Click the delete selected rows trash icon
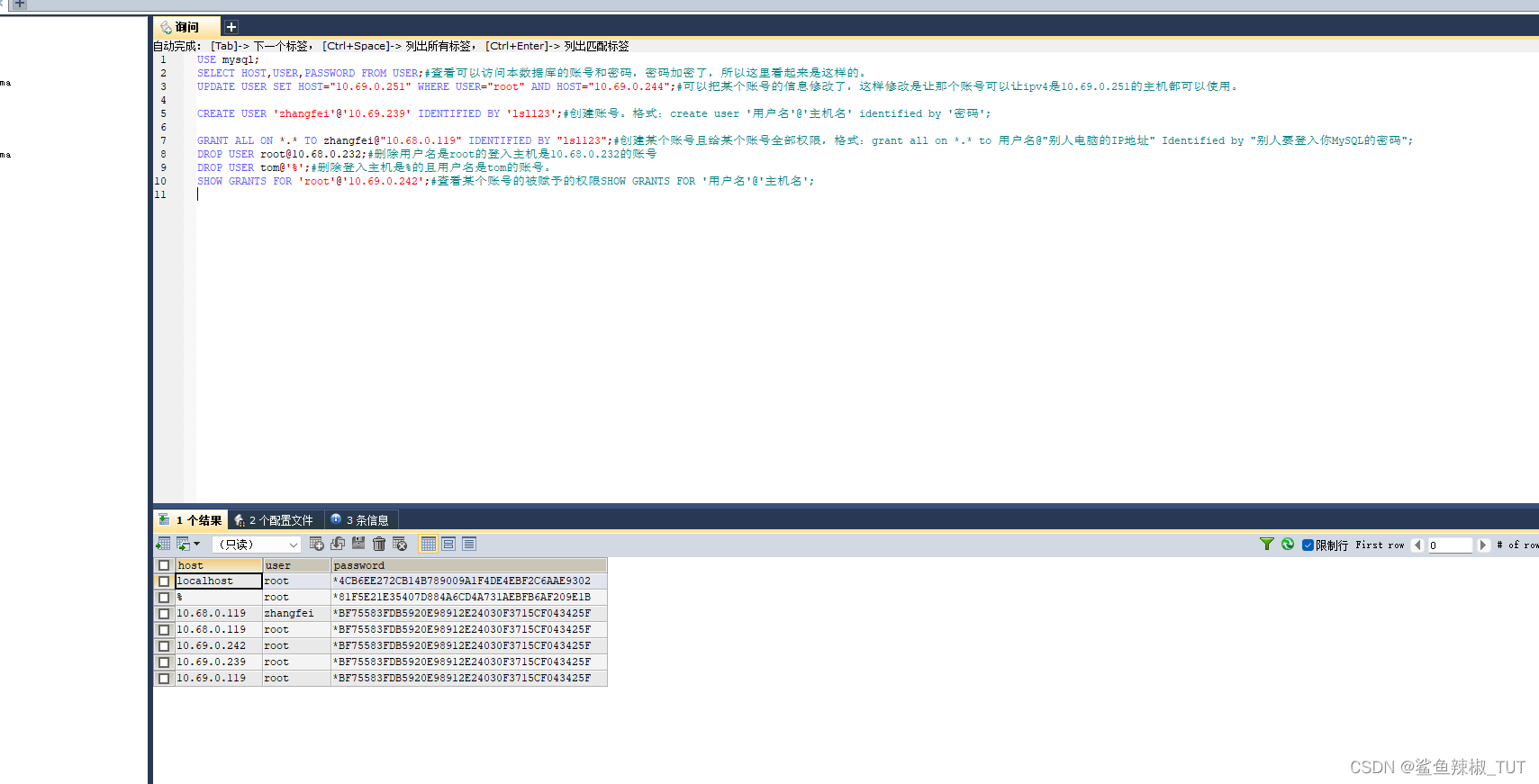This screenshot has height=784, width=1539. [379, 544]
